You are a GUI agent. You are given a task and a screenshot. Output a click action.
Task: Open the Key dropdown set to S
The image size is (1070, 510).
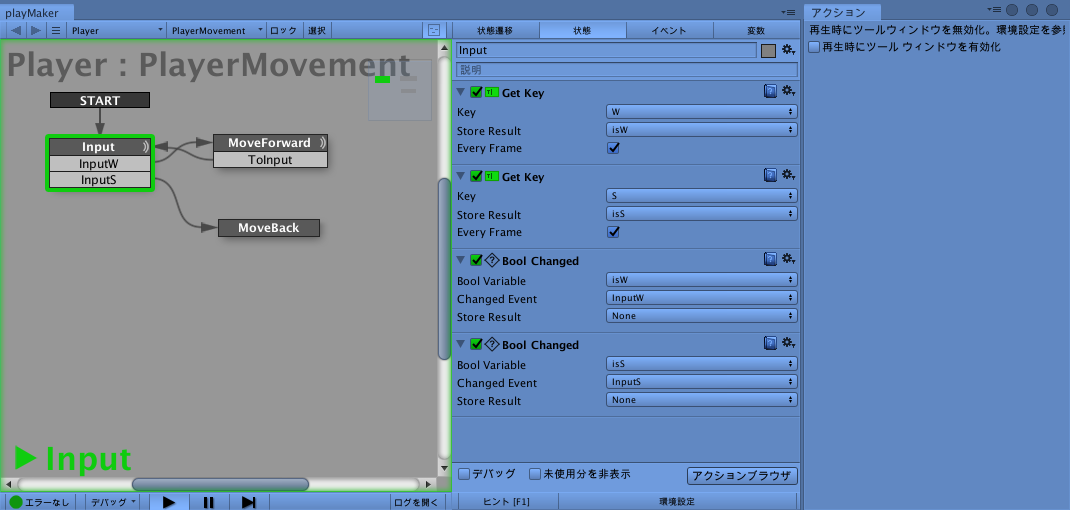coord(702,195)
